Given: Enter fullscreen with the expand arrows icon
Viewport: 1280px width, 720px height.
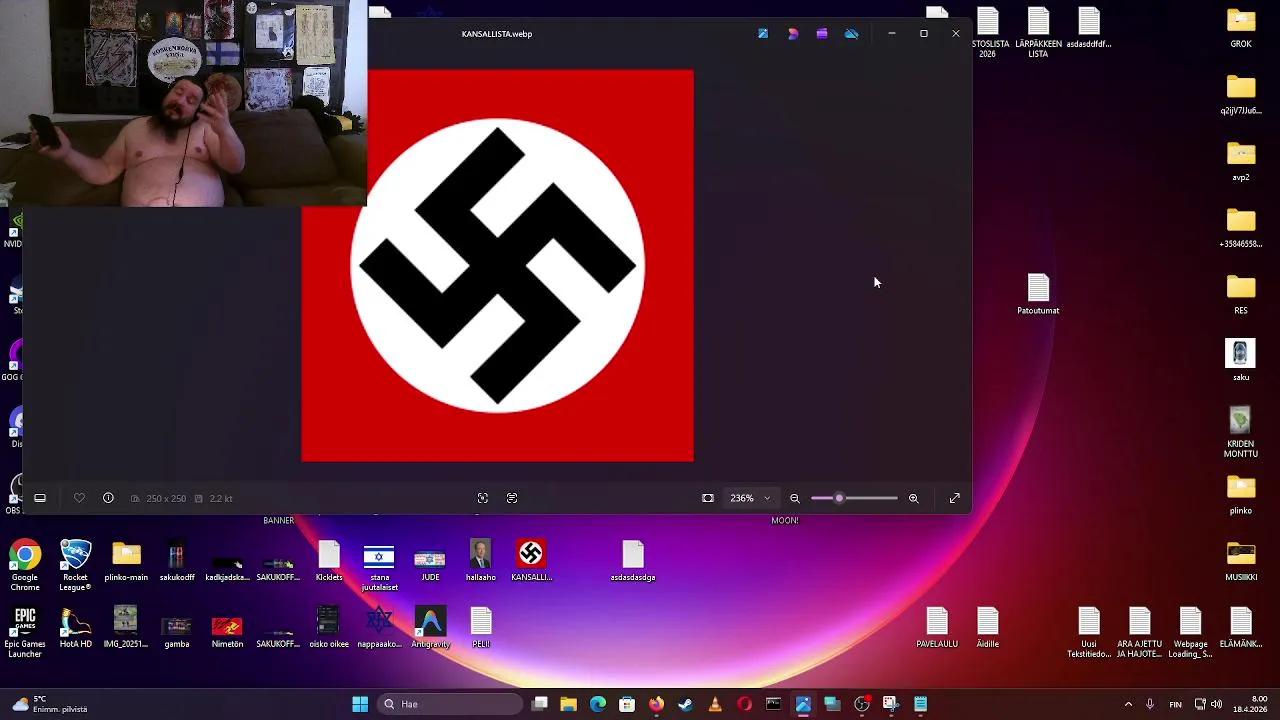Looking at the screenshot, I should tap(955, 498).
